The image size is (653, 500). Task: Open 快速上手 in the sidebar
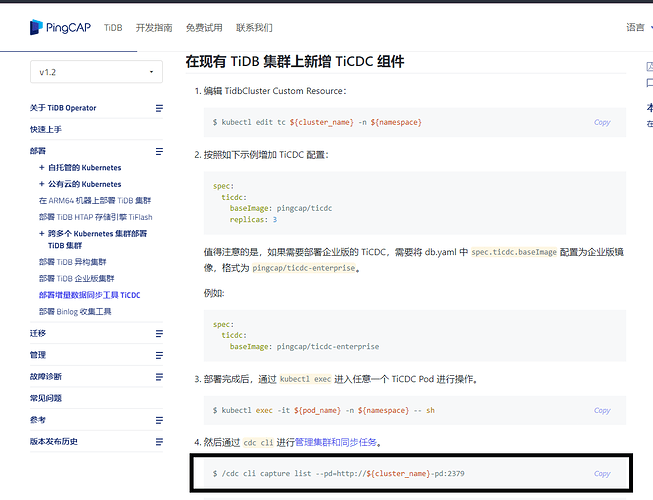coord(46,129)
